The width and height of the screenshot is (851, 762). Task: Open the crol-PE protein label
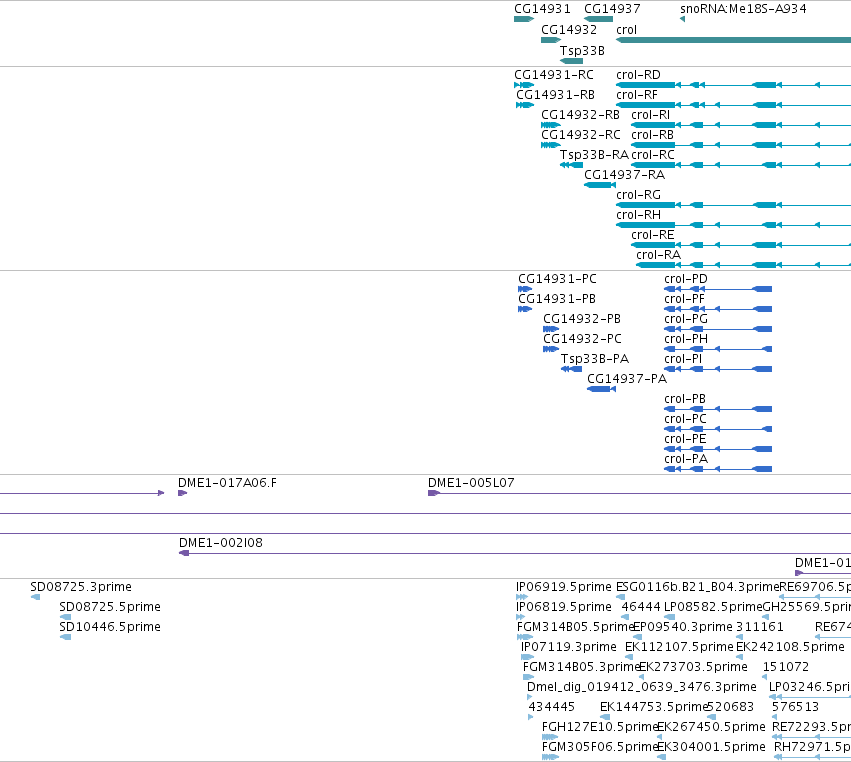(685, 439)
